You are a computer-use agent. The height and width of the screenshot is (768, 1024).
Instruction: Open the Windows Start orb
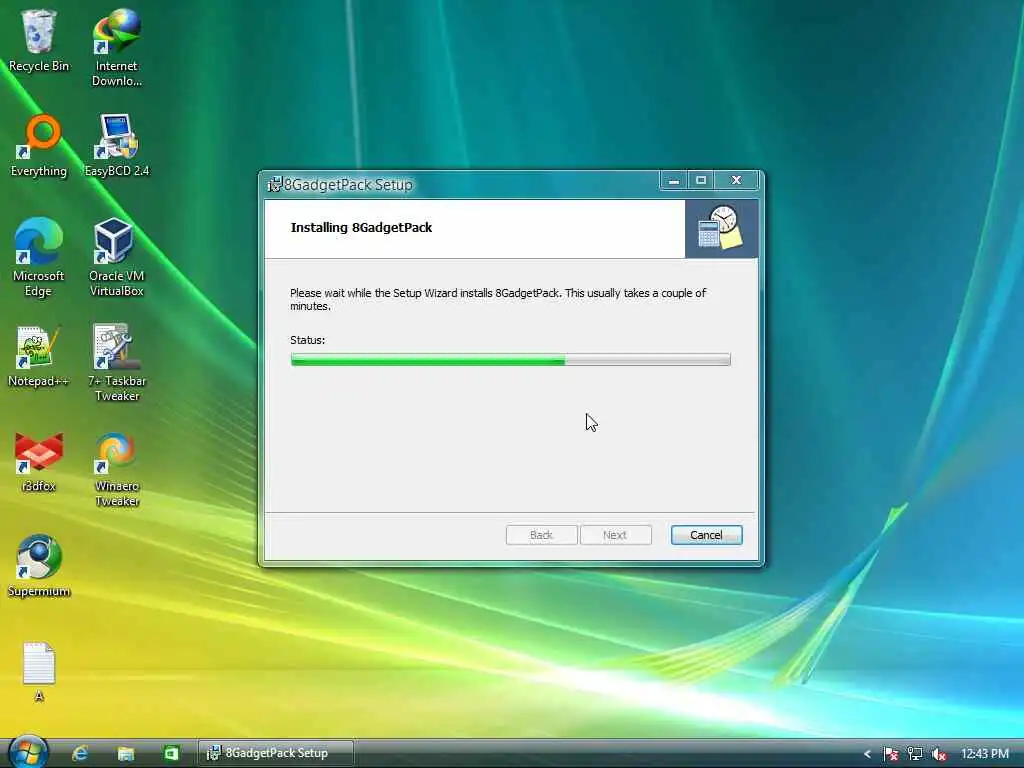(27, 752)
